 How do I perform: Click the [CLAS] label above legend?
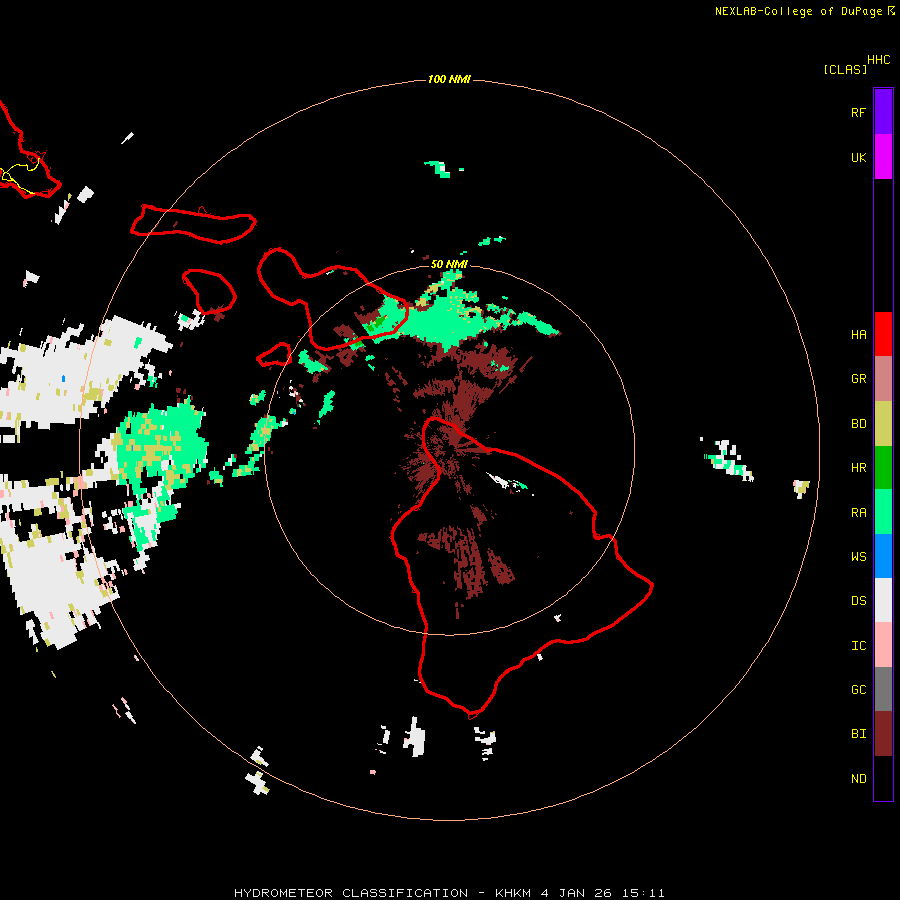(x=844, y=69)
